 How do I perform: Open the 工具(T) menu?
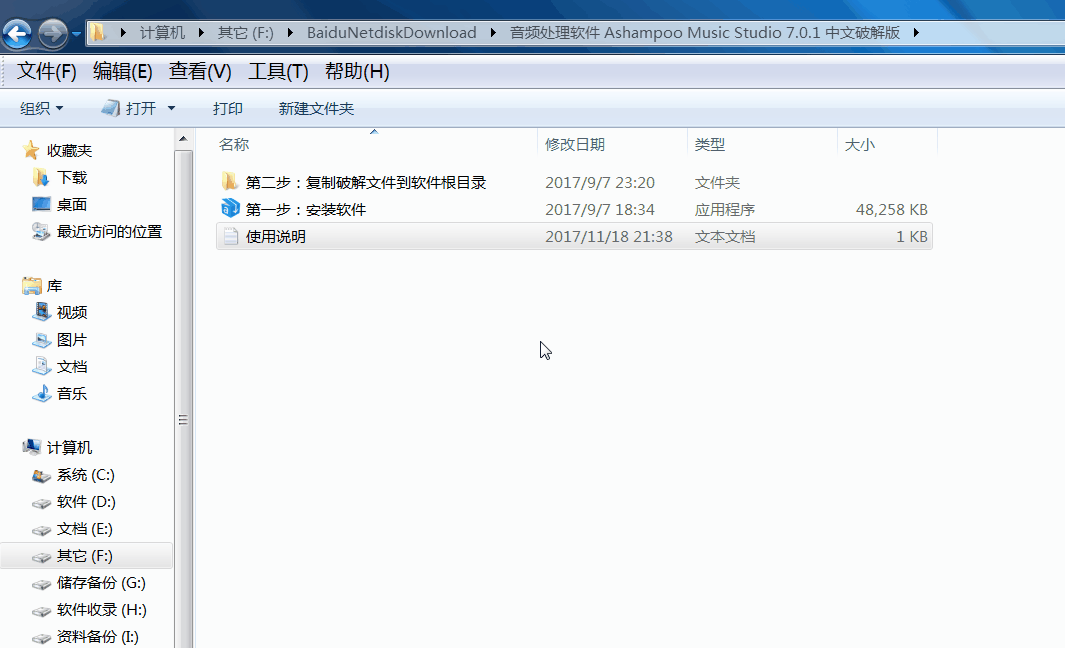point(278,71)
